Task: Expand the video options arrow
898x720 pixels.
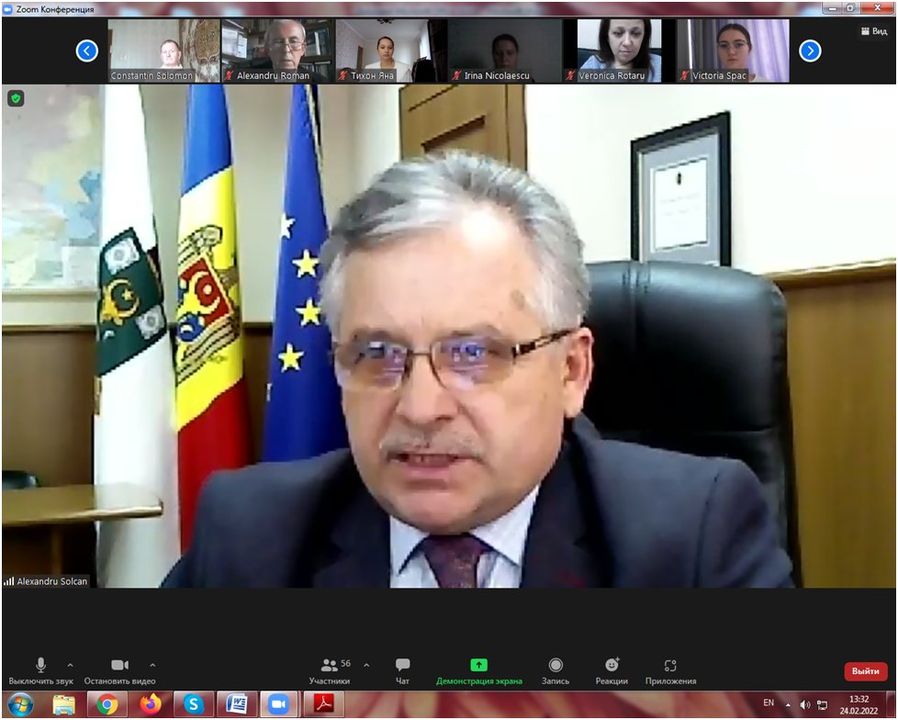Action: (152, 665)
